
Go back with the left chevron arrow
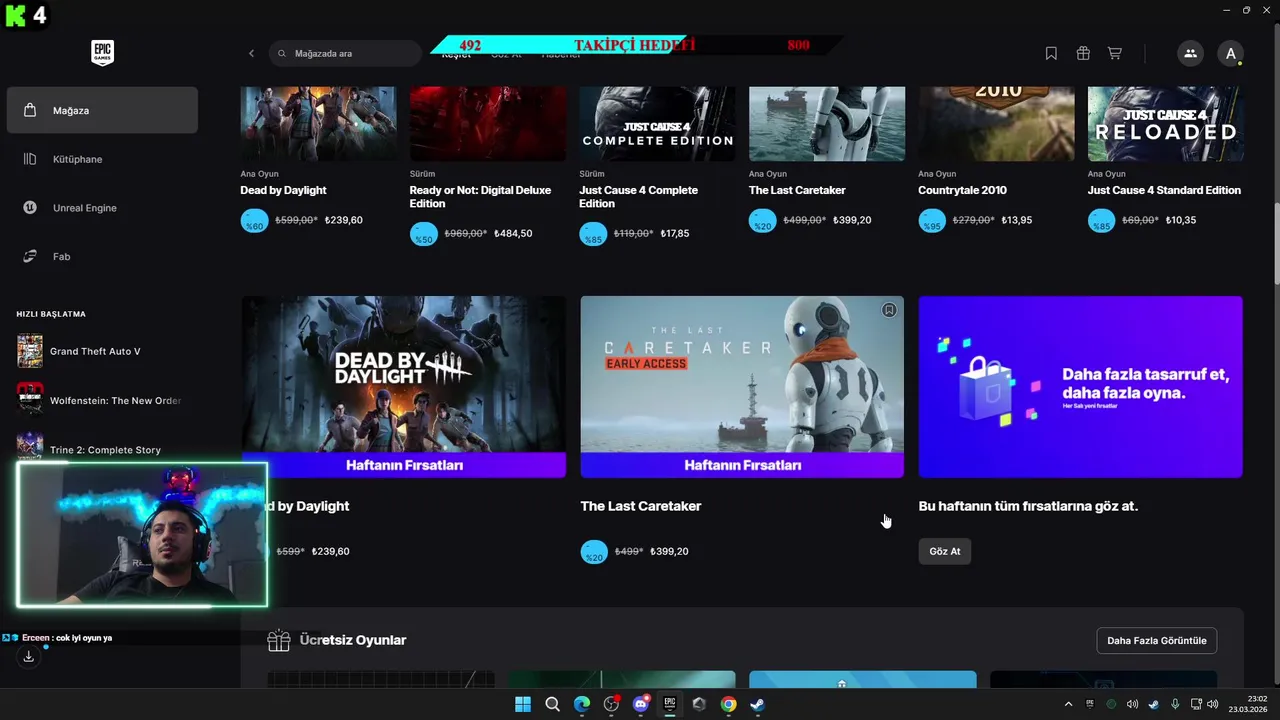[x=251, y=53]
